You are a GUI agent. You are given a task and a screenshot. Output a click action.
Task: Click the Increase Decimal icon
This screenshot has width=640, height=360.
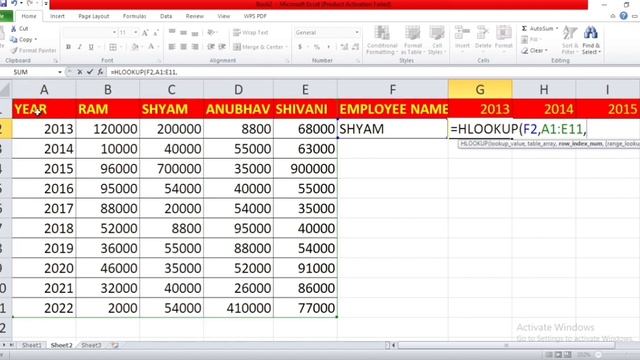(344, 47)
